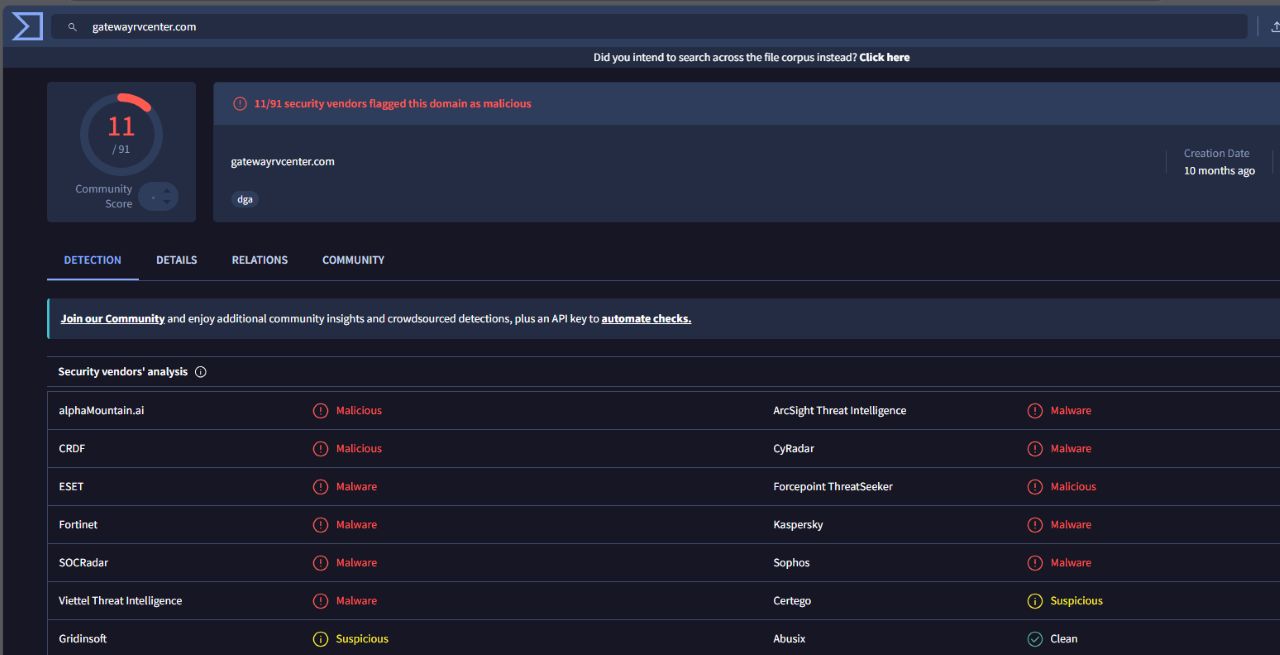Click the Clean verdict text for Abusix
Screen dimensions: 1280x655
point(1064,639)
